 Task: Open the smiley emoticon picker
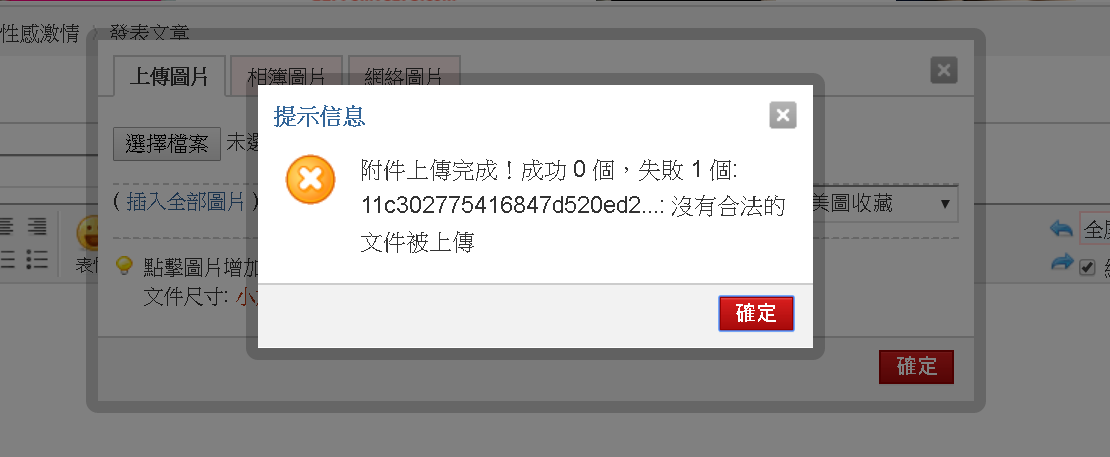(89, 233)
